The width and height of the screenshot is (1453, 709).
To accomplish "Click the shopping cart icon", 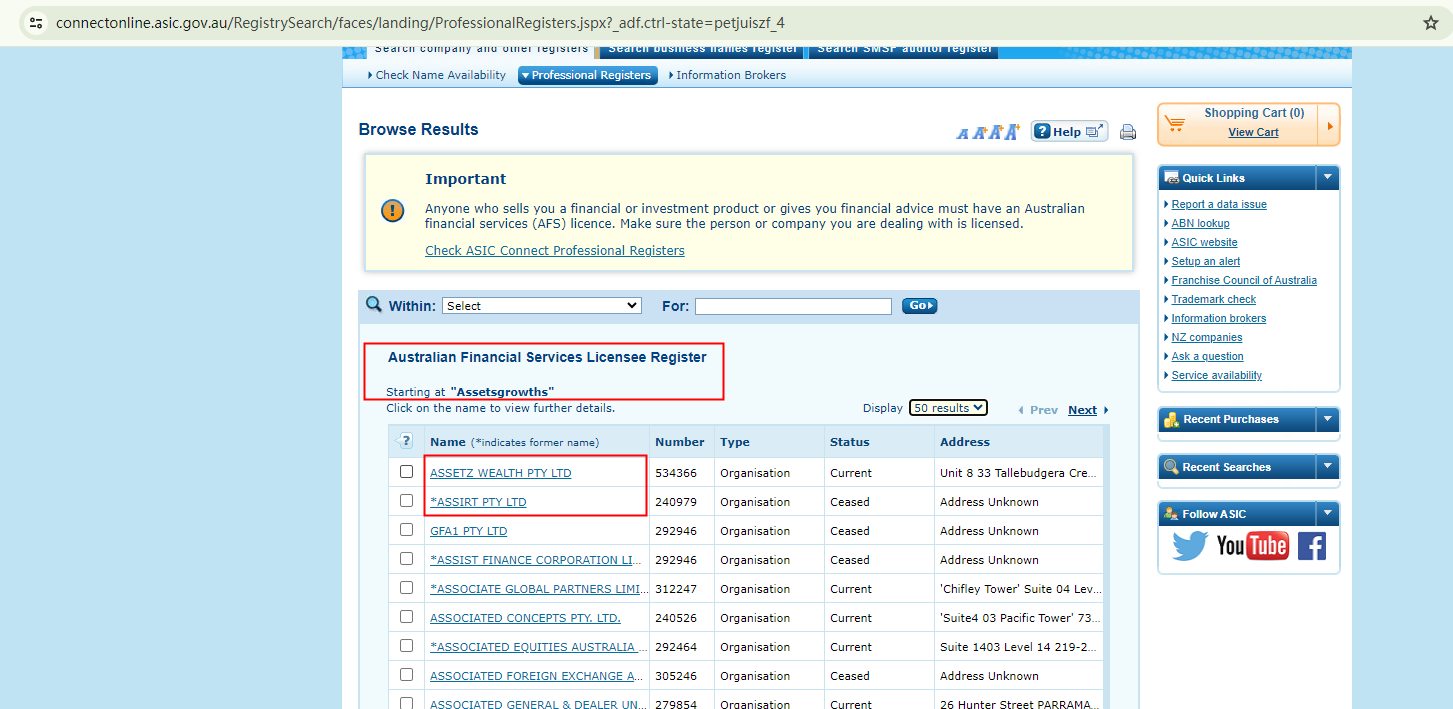I will 1176,124.
